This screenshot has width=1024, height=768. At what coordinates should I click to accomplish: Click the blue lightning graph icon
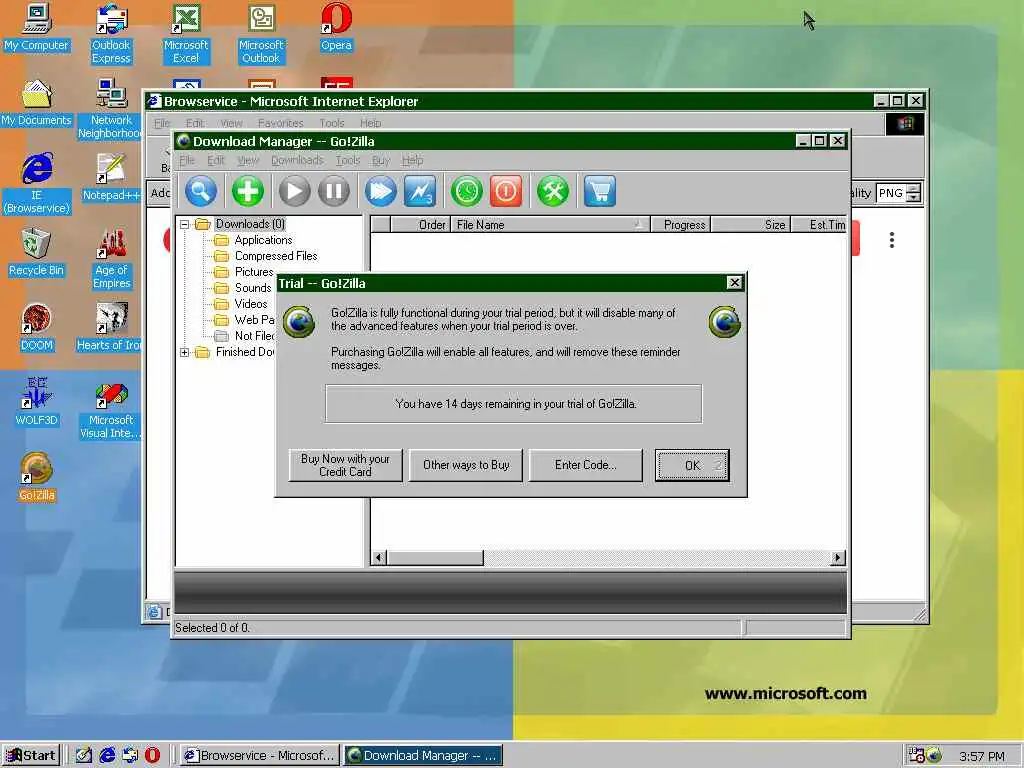420,191
